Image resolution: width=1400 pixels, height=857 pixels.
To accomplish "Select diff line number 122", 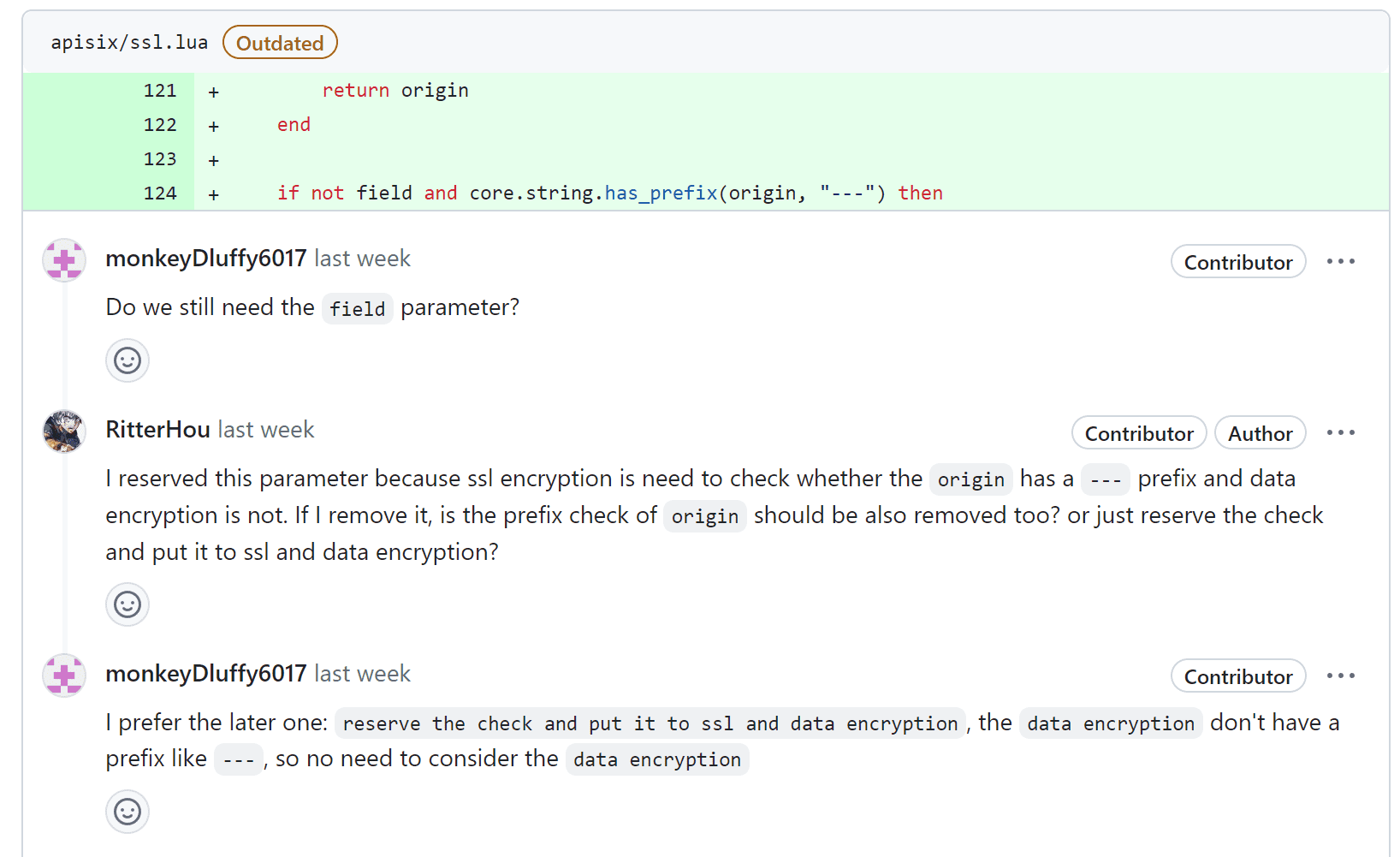I will (x=160, y=125).
